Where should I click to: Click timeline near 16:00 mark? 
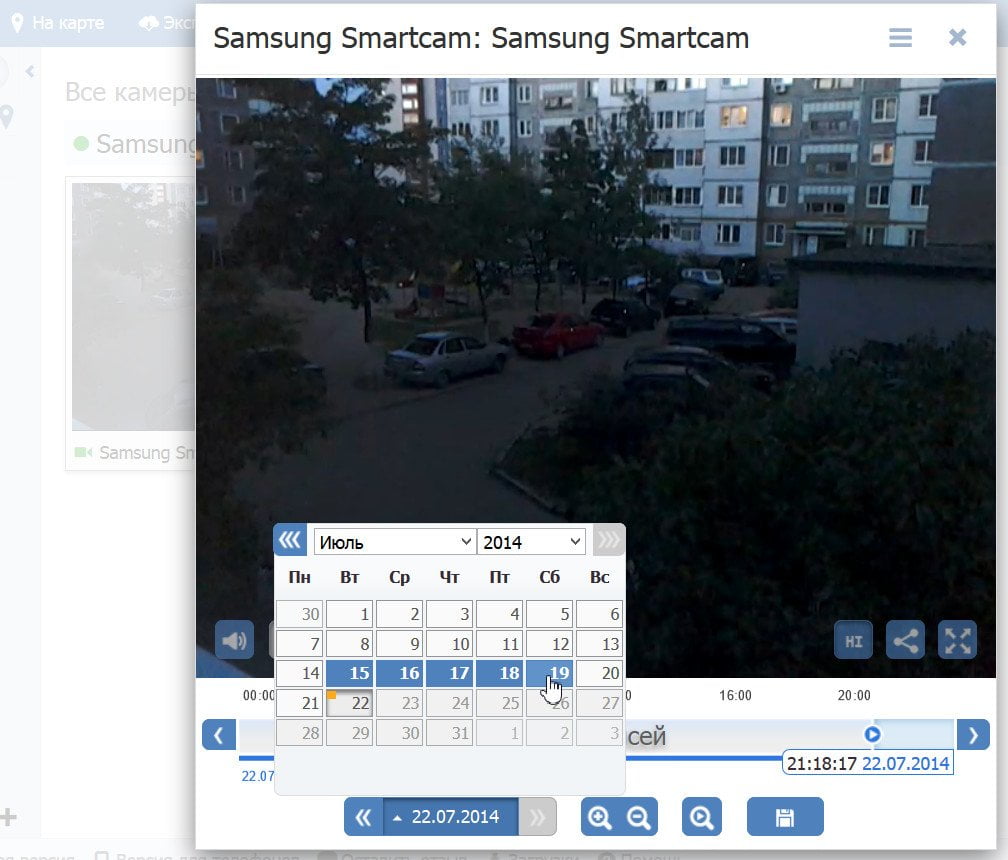pos(735,695)
